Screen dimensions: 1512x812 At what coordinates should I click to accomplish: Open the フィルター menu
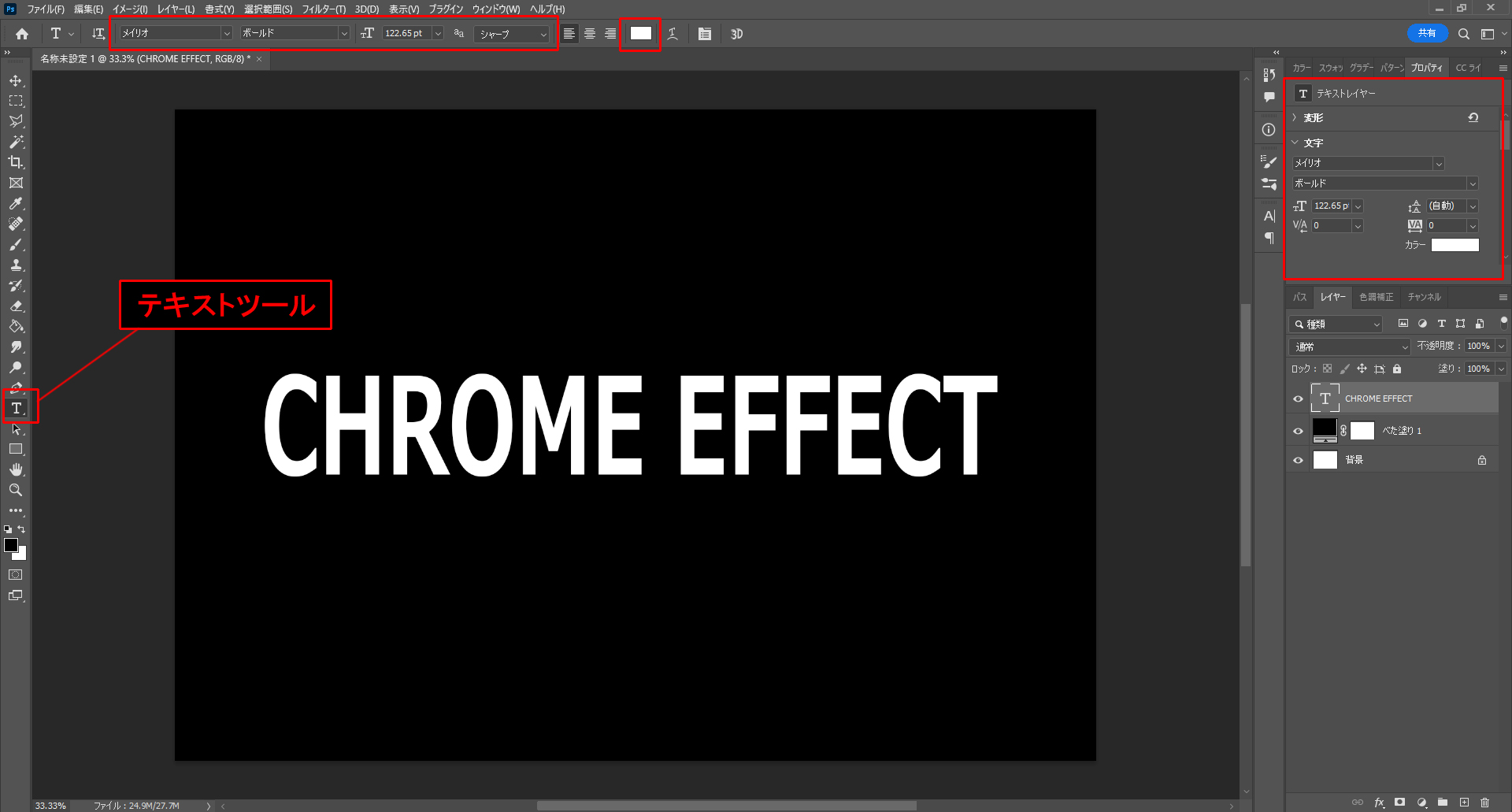coord(323,9)
